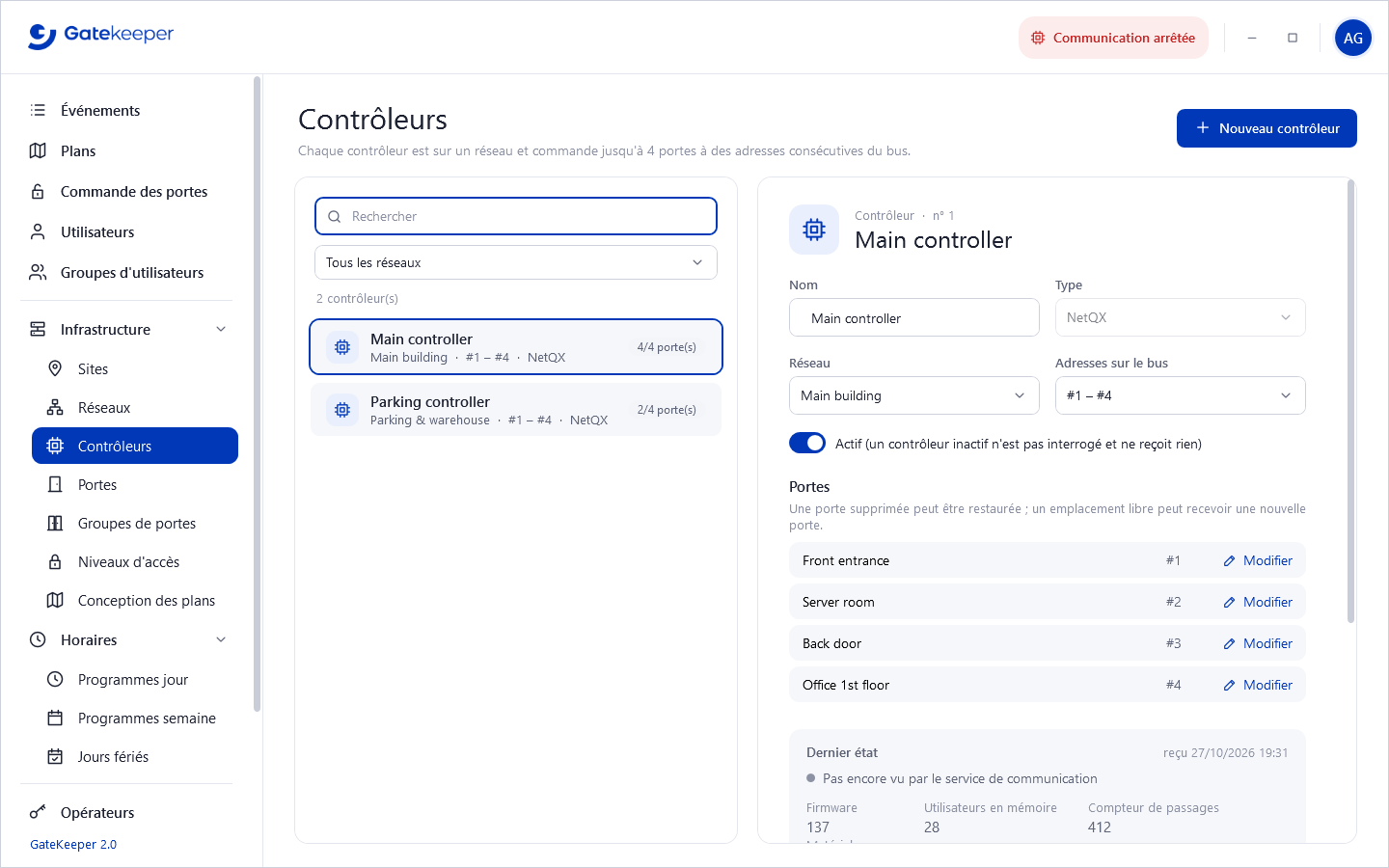Click the detail panel vertical scrollbar
Viewport: 1389px width, 868px height.
(x=1350, y=400)
